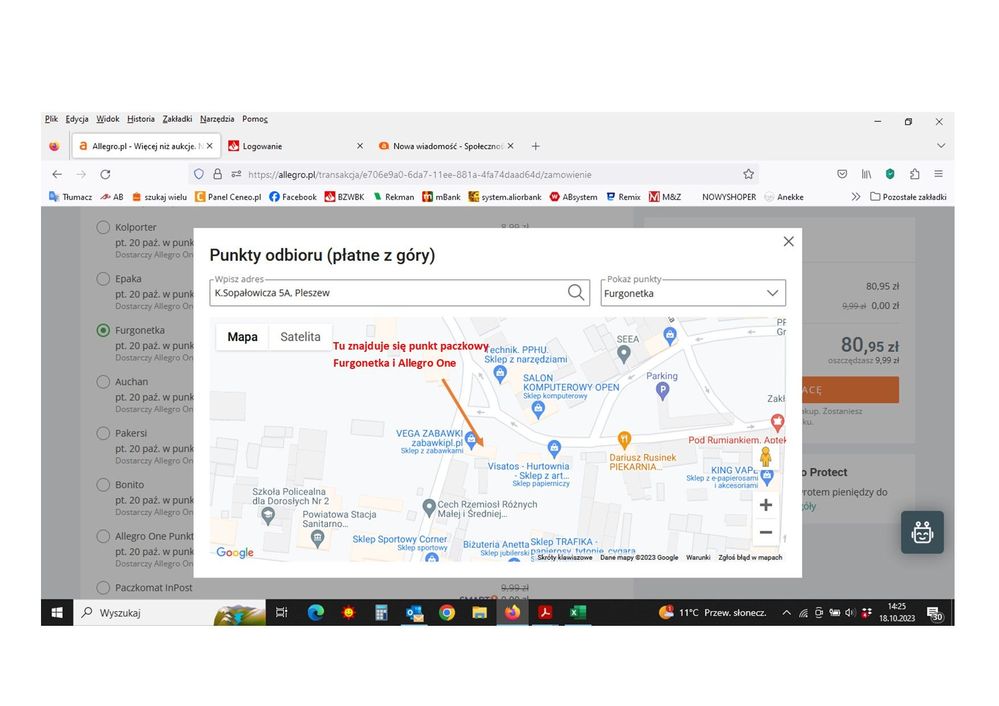Zoom out the map with minus button

click(x=766, y=532)
